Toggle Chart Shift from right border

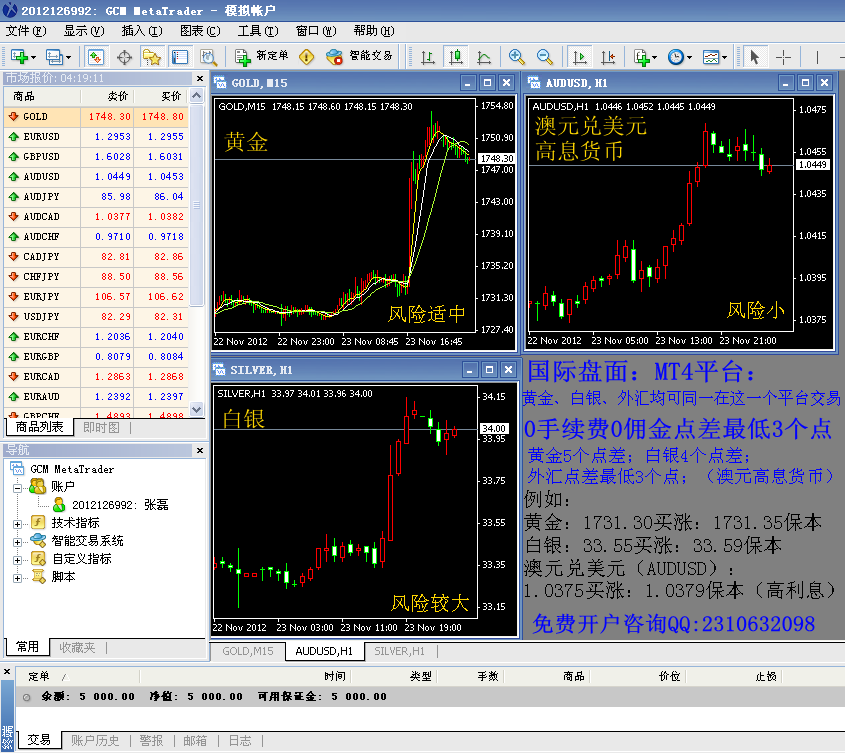[608, 57]
